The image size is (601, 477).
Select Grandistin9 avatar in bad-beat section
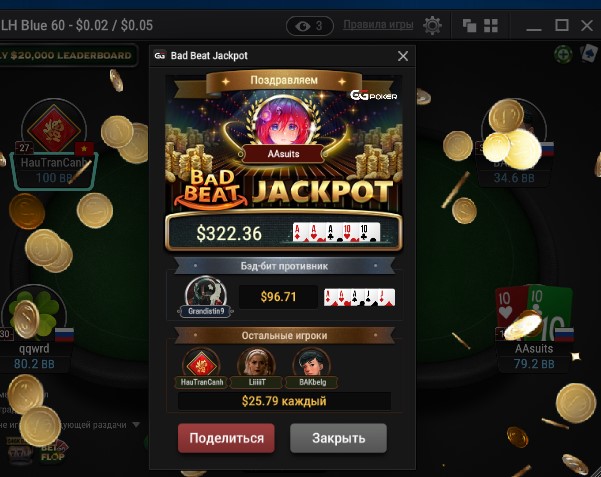coord(206,296)
